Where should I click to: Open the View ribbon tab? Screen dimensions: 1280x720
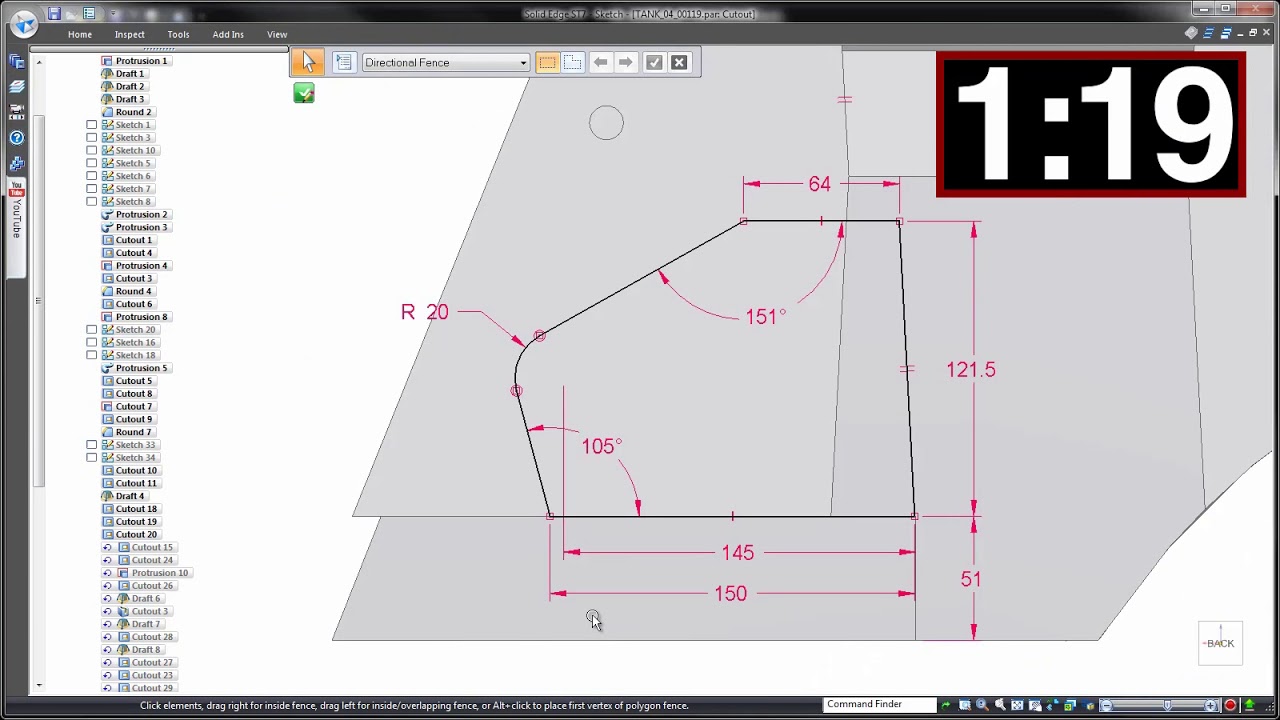[x=277, y=34]
